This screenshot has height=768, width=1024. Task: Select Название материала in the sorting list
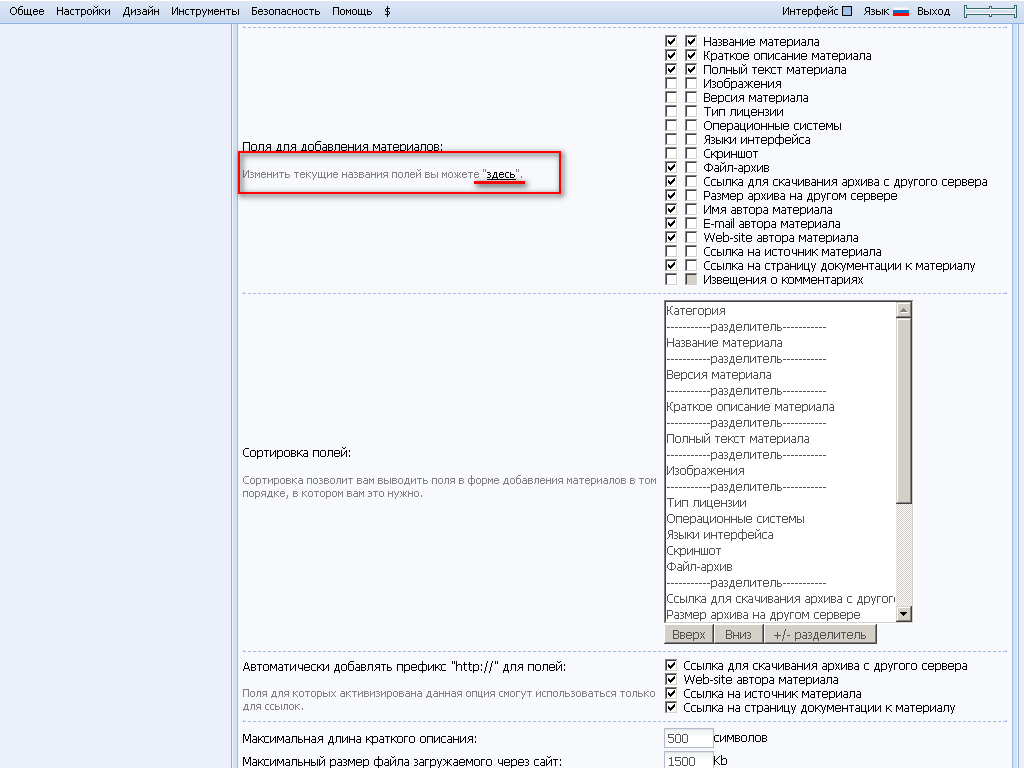click(x=780, y=343)
